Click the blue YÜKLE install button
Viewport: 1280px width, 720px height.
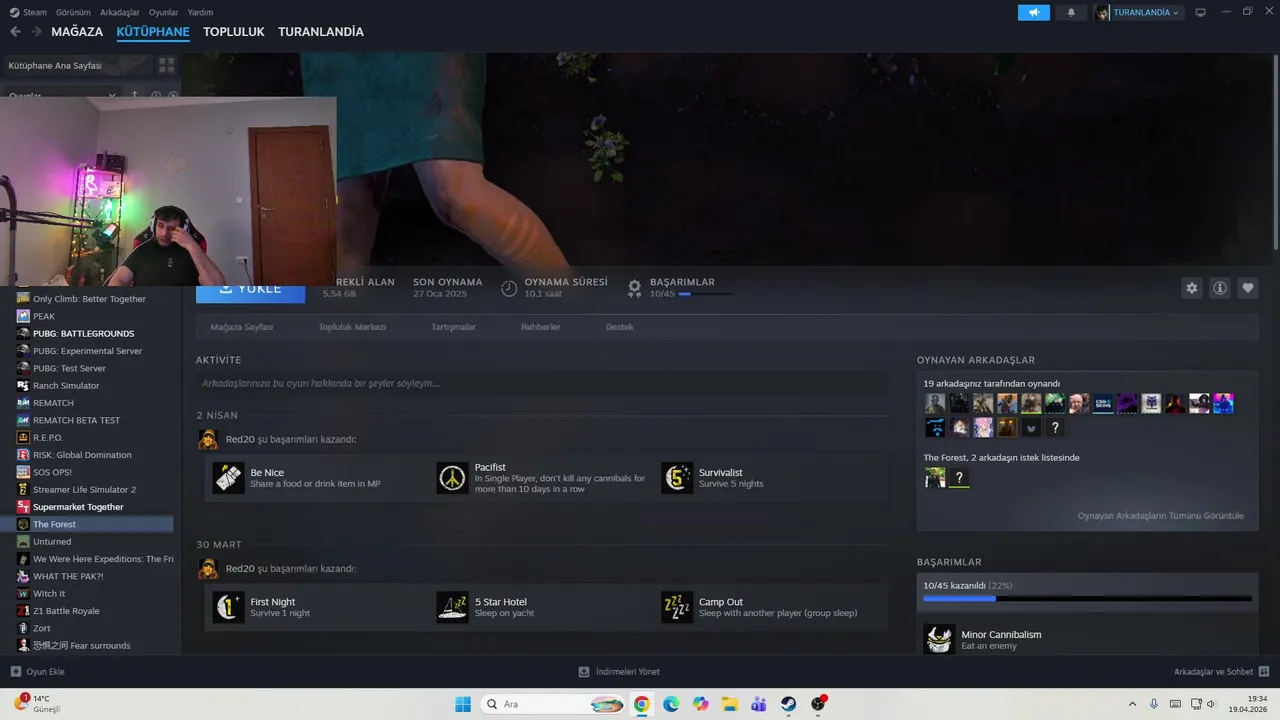[x=250, y=289]
